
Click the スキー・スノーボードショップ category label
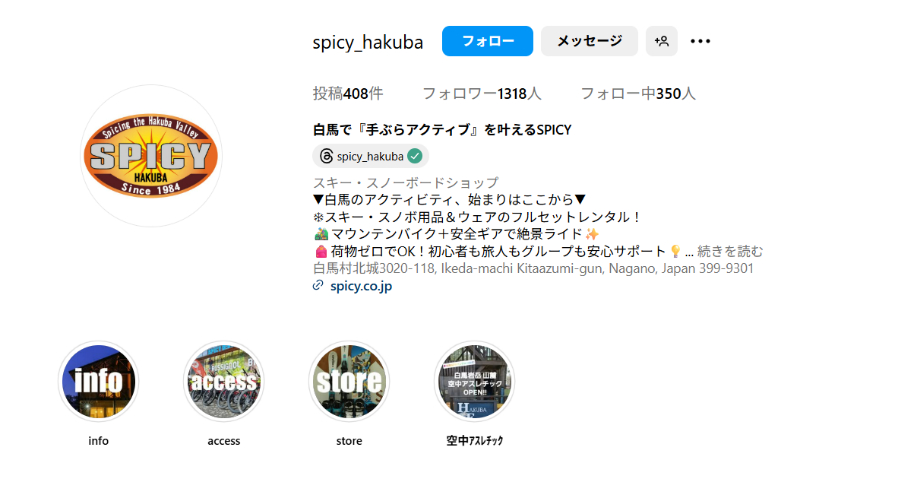pyautogui.click(x=405, y=183)
